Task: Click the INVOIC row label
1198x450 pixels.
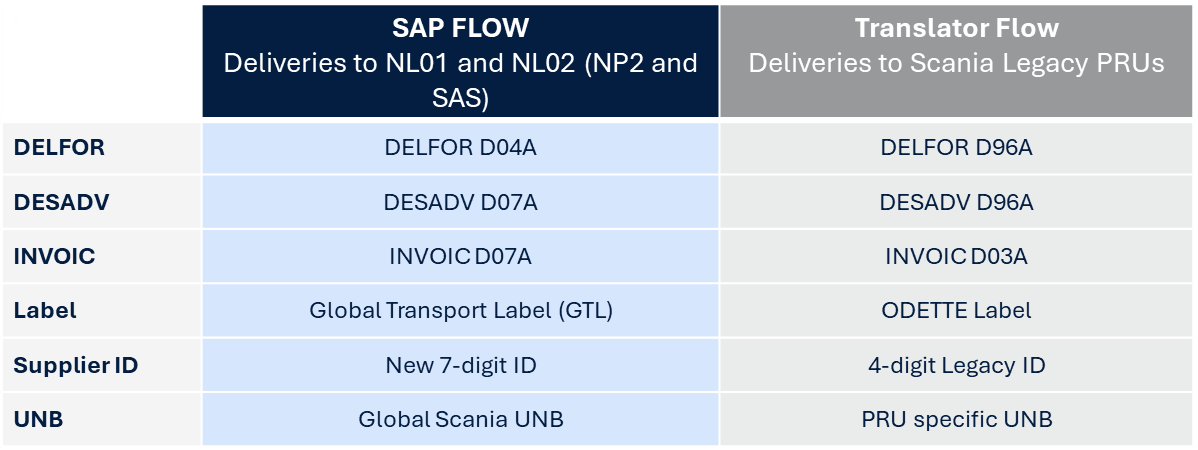Action: coord(54,256)
